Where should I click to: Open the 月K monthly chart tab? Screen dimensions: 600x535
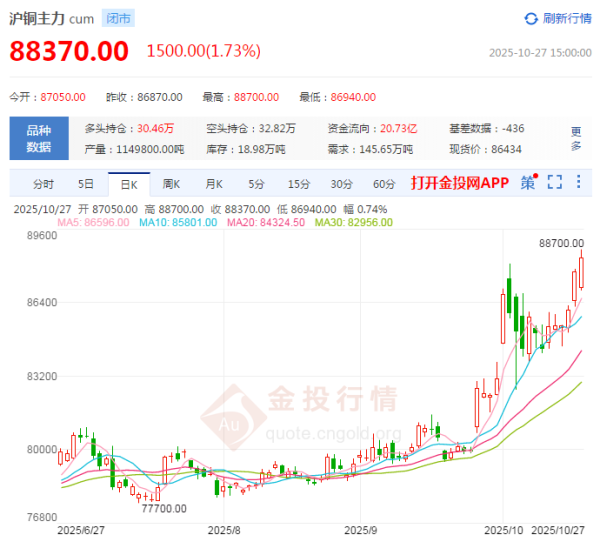(x=214, y=184)
